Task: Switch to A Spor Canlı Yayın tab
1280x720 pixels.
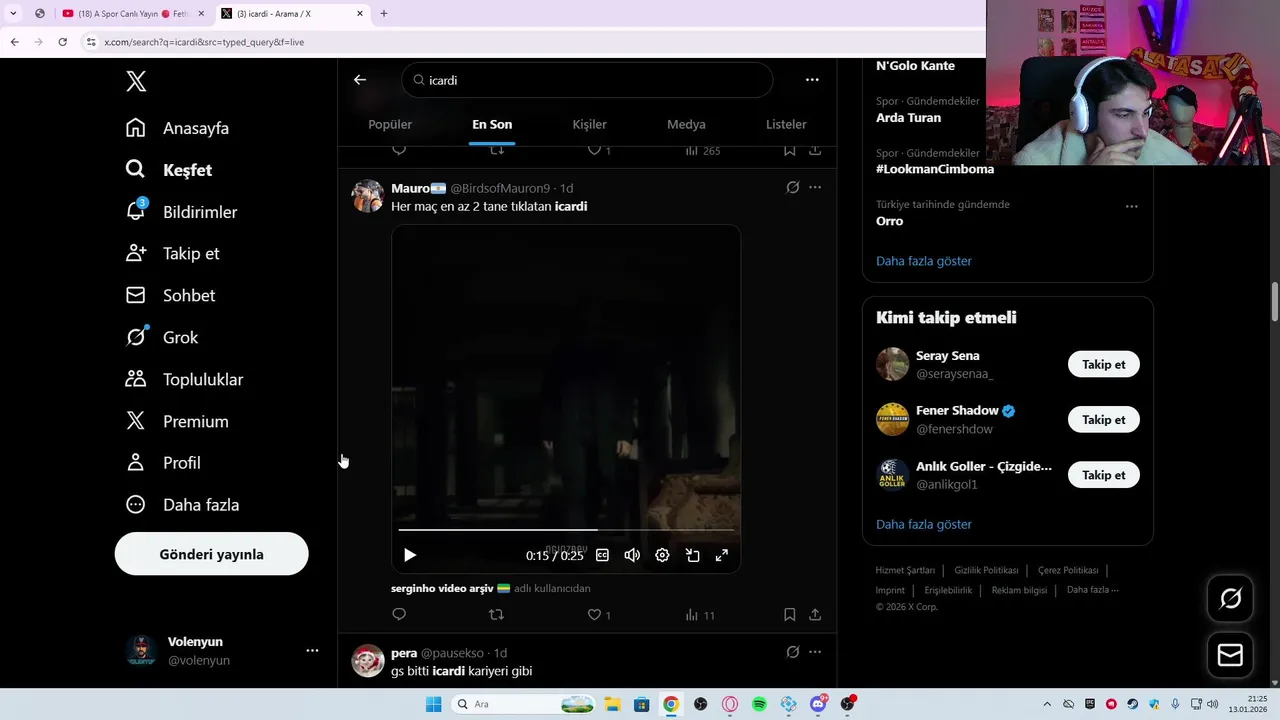Action: (x=132, y=13)
